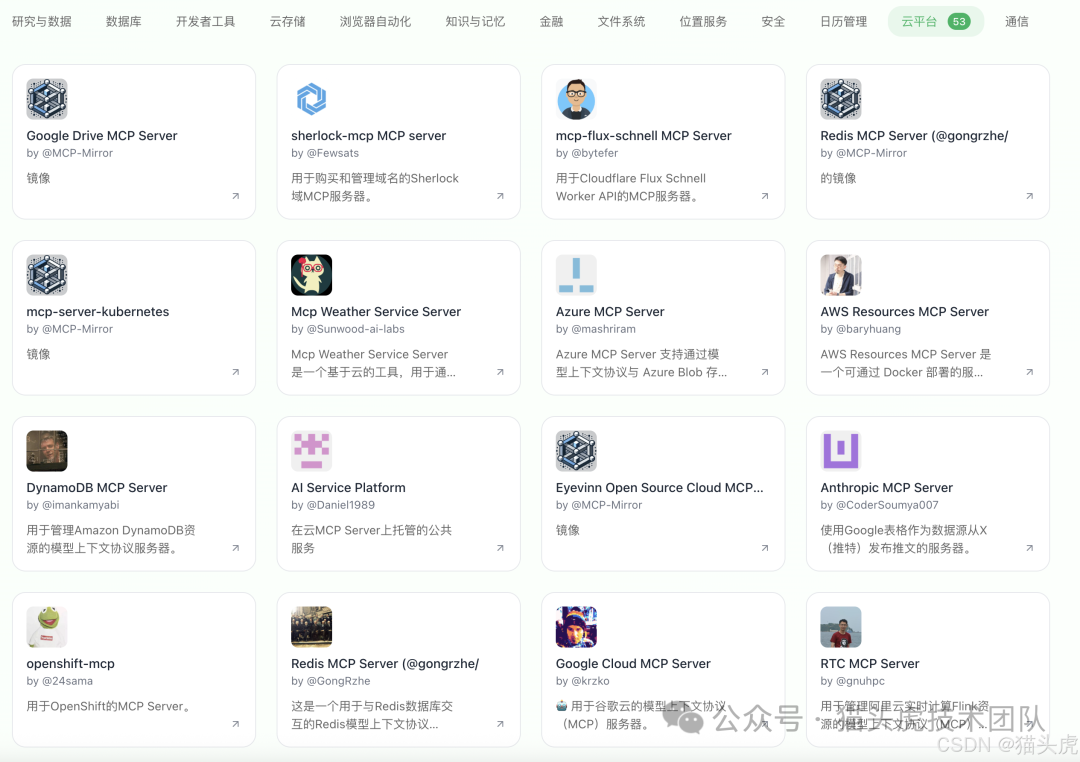Image resolution: width=1080 pixels, height=762 pixels.
Task: Open external arrow on Anthropic MCP Server card
Action: 1029,548
